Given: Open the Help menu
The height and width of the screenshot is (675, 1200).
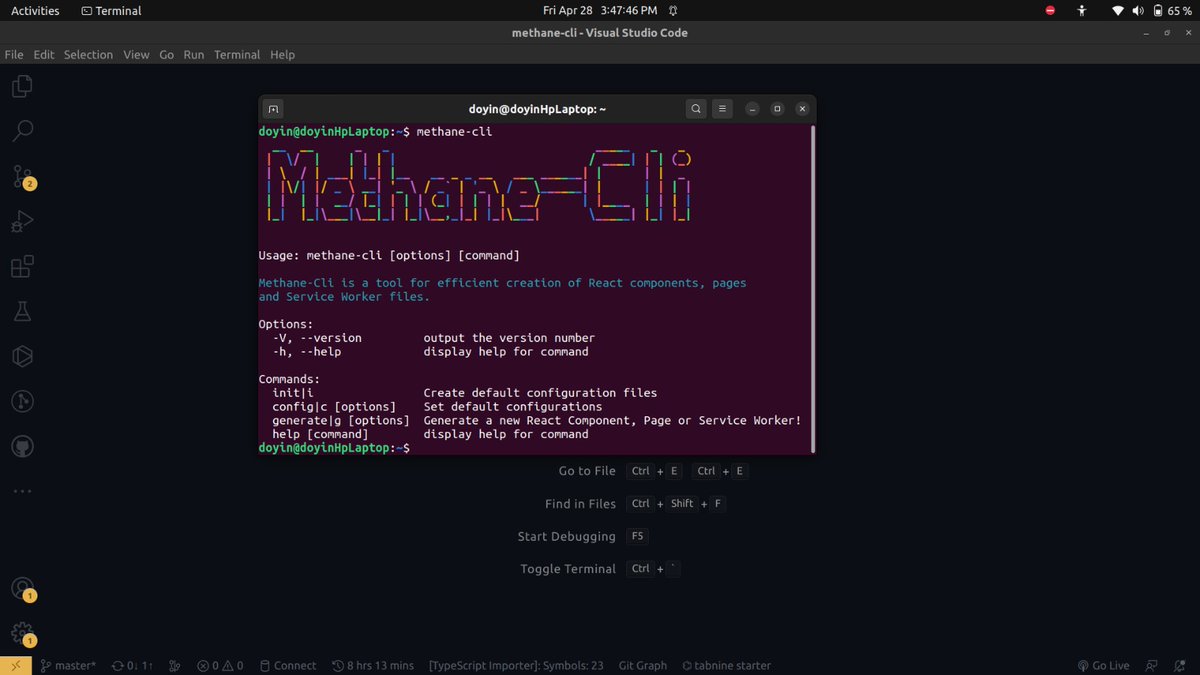Looking at the screenshot, I should point(283,55).
